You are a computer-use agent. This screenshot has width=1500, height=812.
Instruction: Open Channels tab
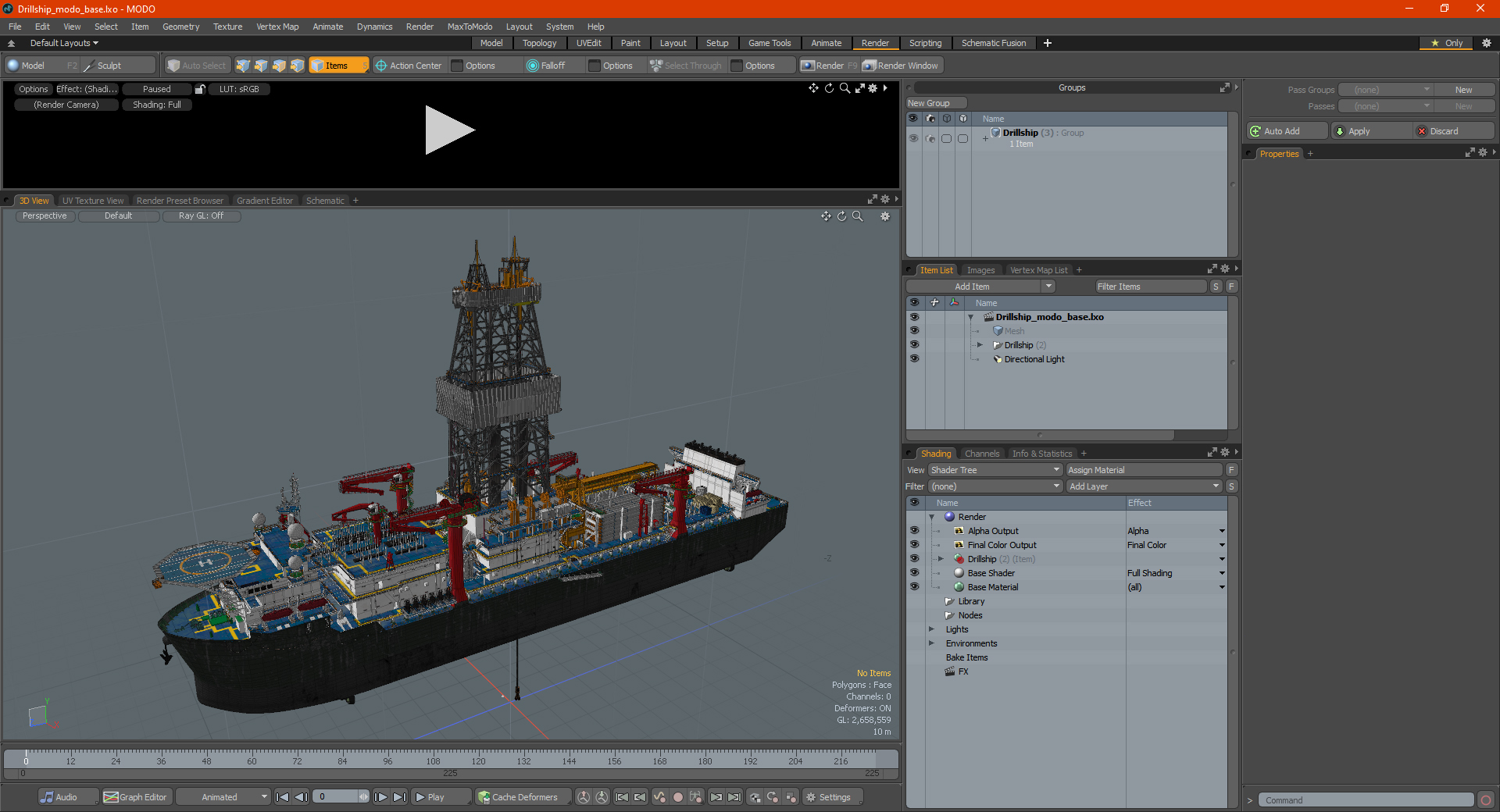[982, 454]
